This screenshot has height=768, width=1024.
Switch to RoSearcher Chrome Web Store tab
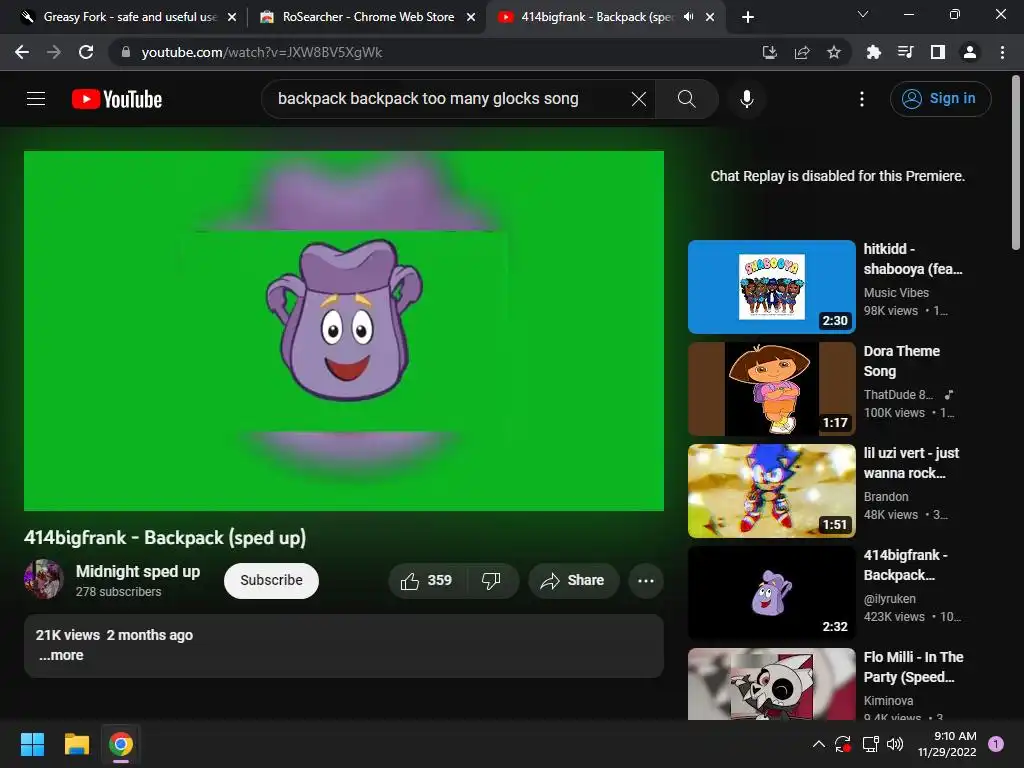click(367, 17)
